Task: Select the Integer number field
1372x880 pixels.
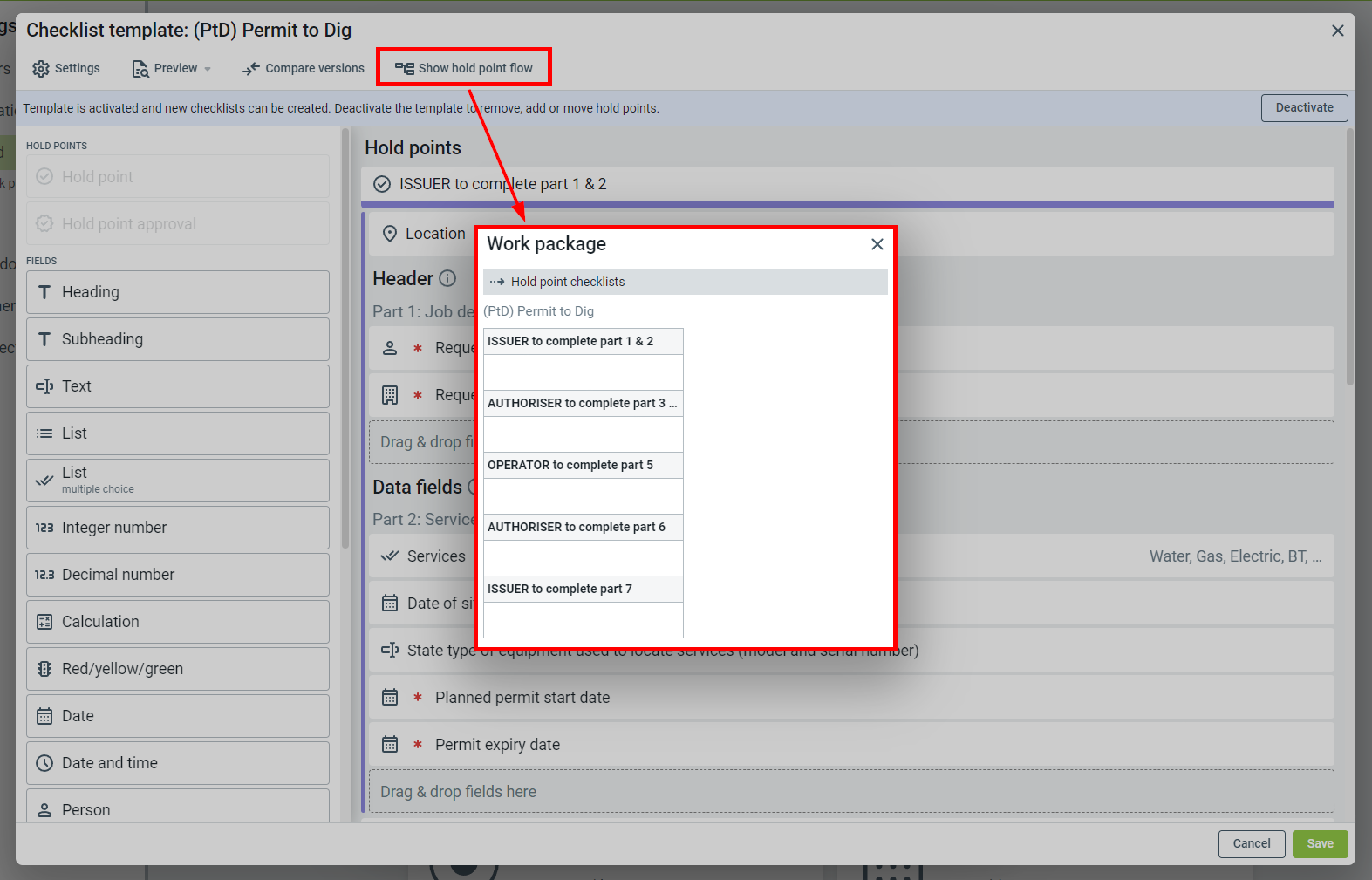Action: pyautogui.click(x=178, y=528)
